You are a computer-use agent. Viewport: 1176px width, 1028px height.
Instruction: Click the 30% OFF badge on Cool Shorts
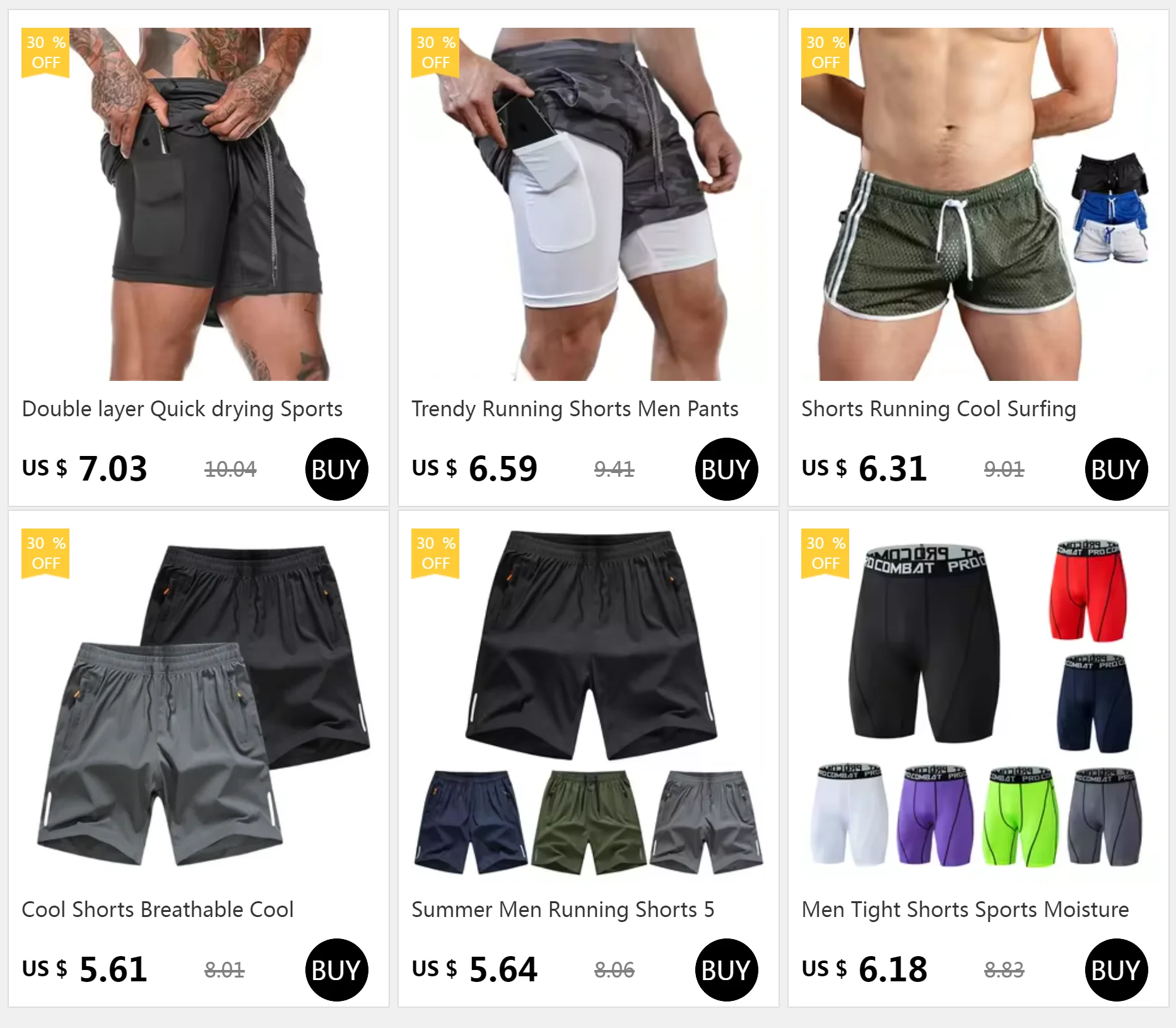pos(45,554)
